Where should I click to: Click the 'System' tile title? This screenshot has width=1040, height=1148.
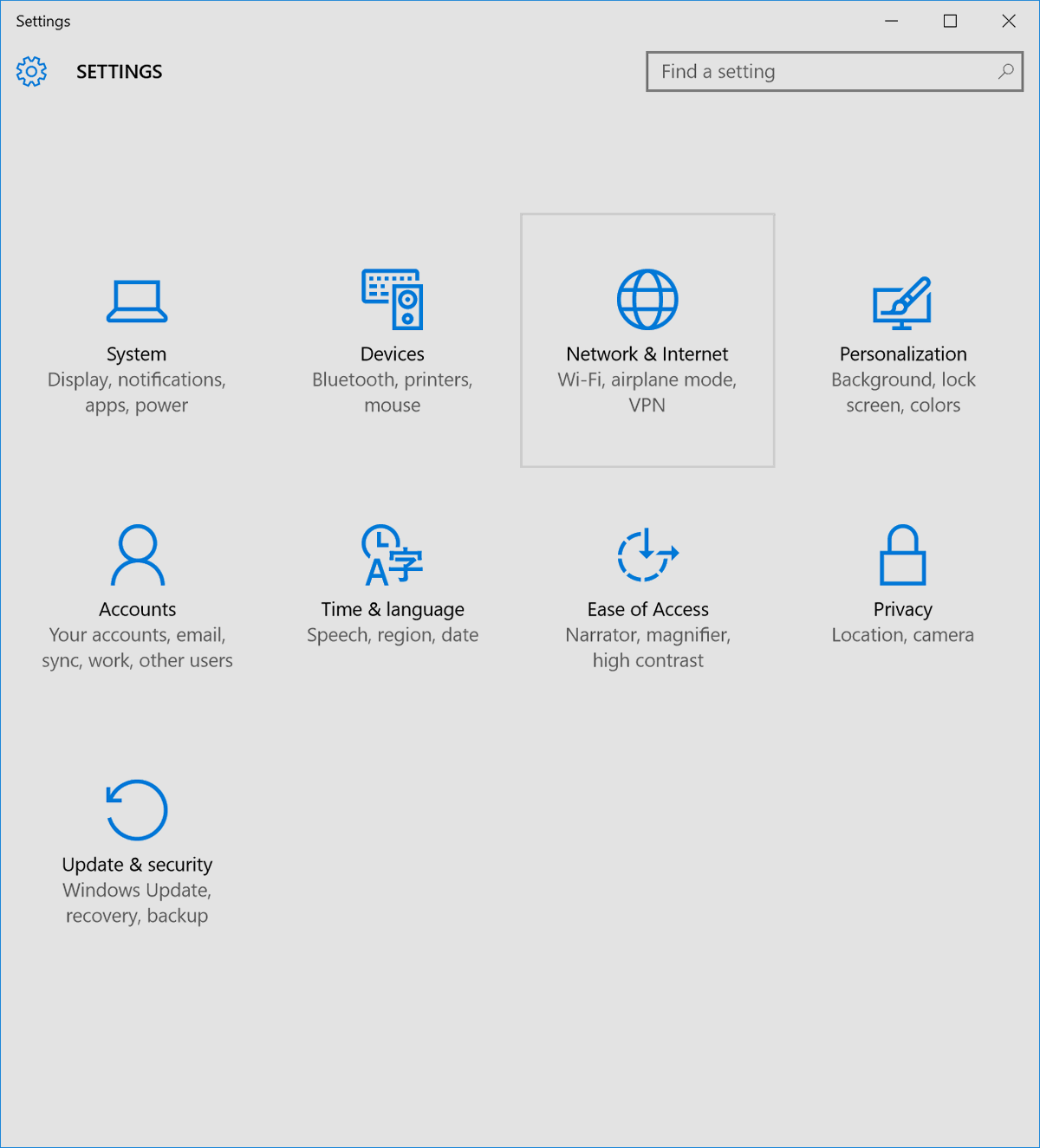click(137, 353)
